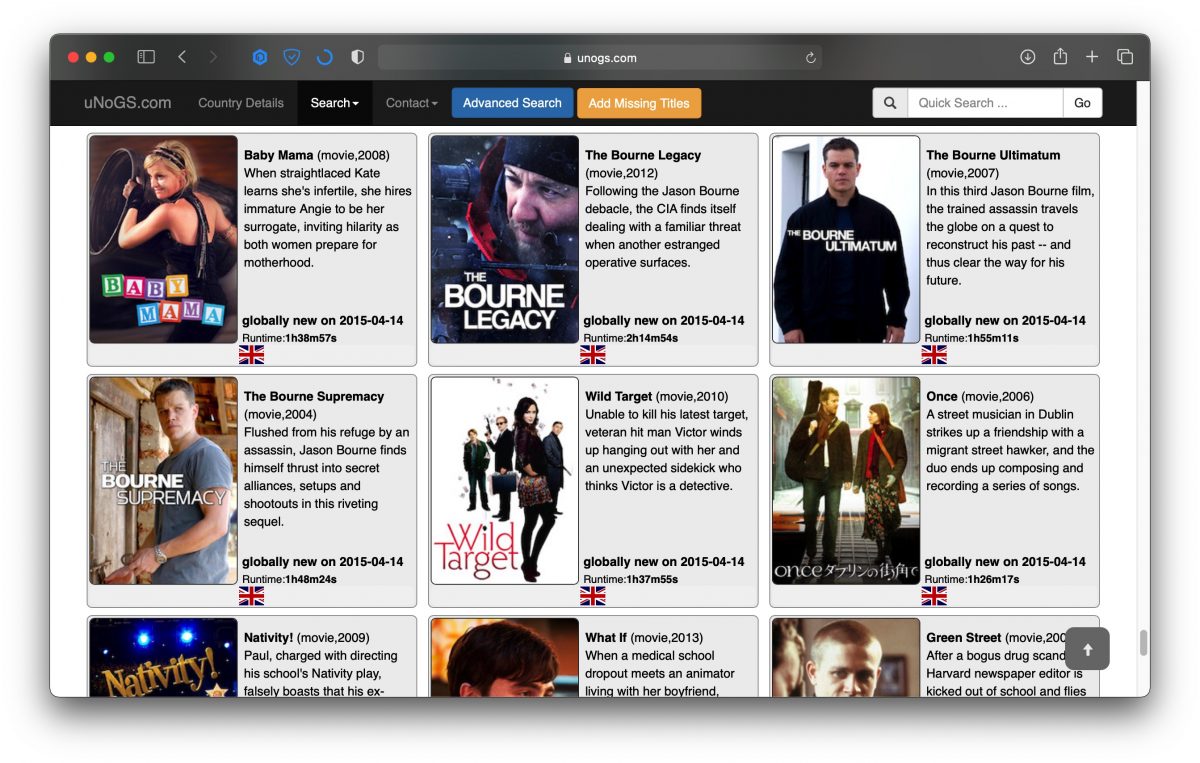Open The Bourne Legacy poster
This screenshot has height=763, width=1200.
(505, 240)
